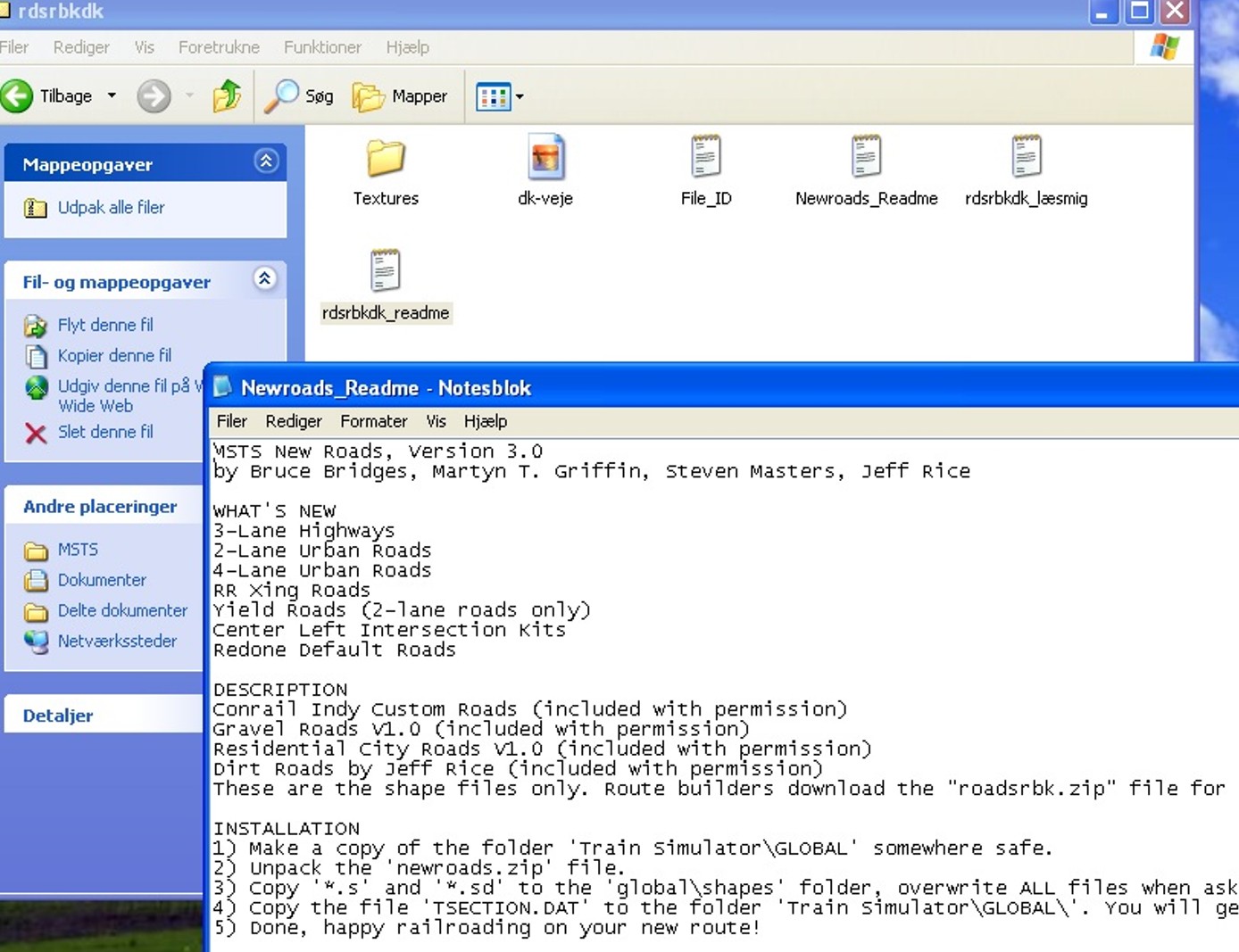Open Rediger menu in explorer window
Image resolution: width=1239 pixels, height=952 pixels.
click(81, 47)
